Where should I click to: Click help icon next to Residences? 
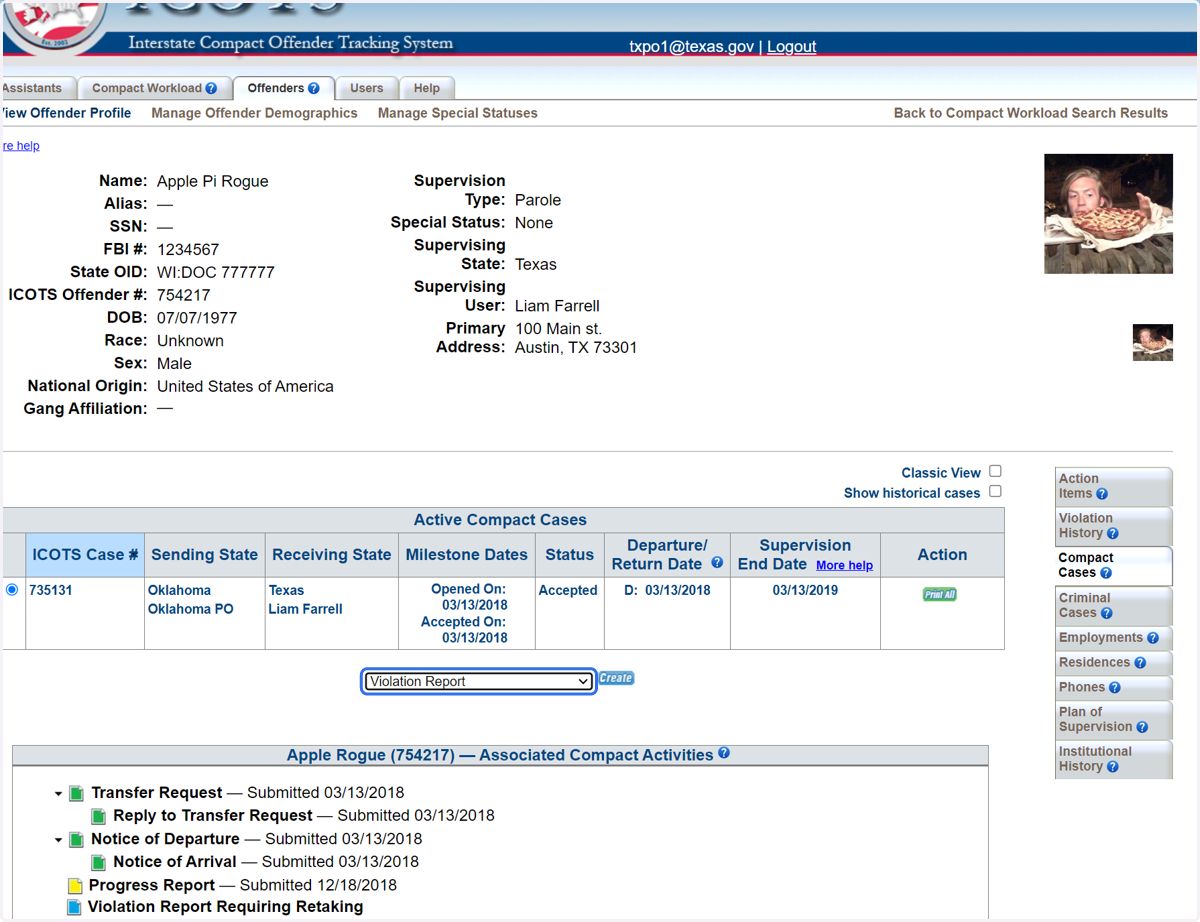click(1140, 663)
